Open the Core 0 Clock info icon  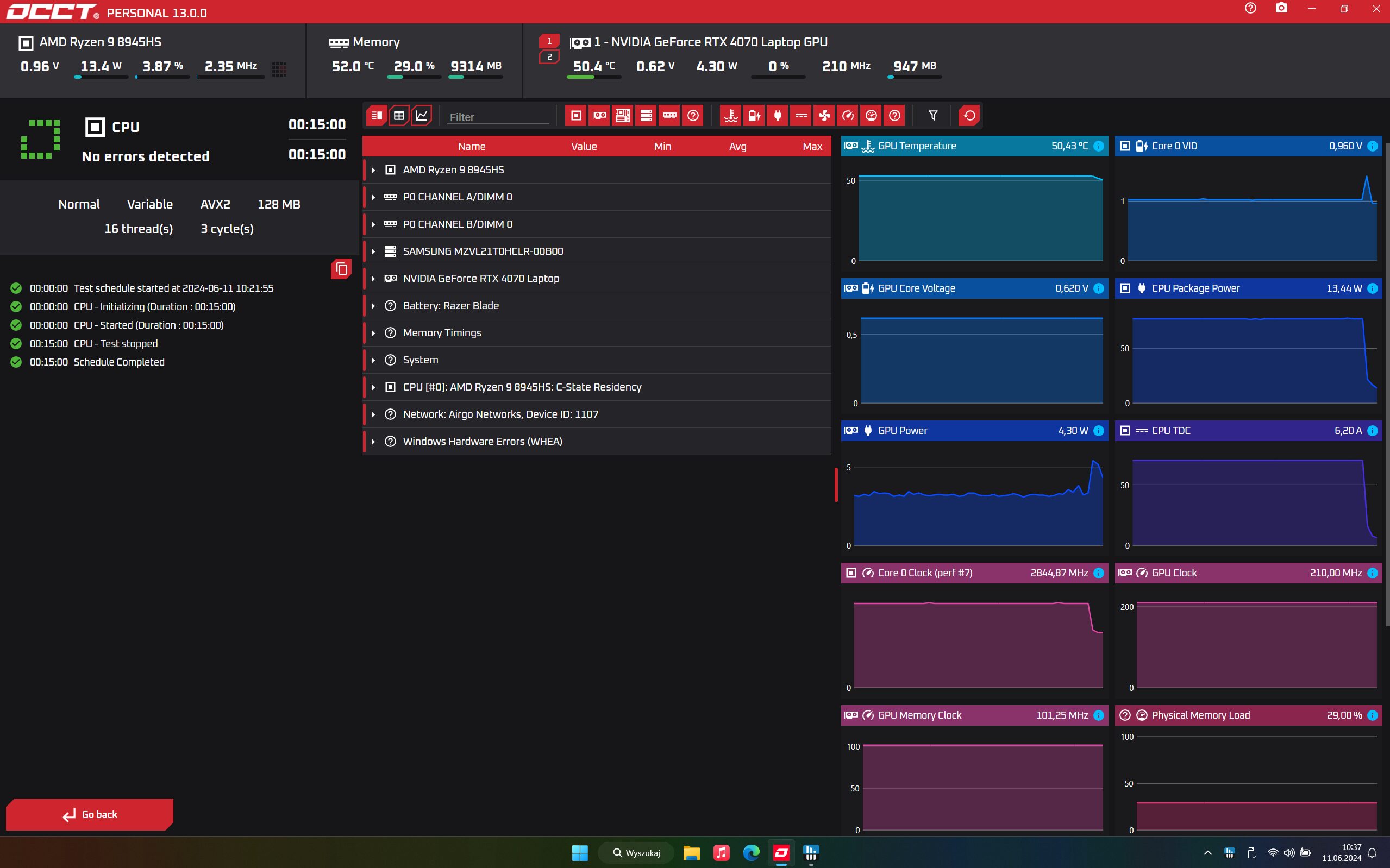[x=1098, y=573]
